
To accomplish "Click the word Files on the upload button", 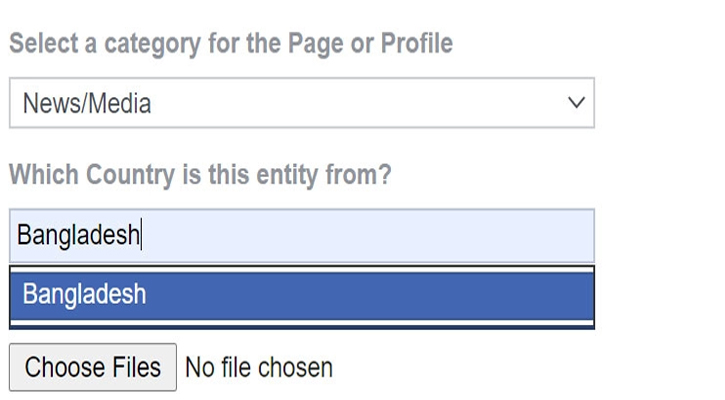I will [x=133, y=367].
